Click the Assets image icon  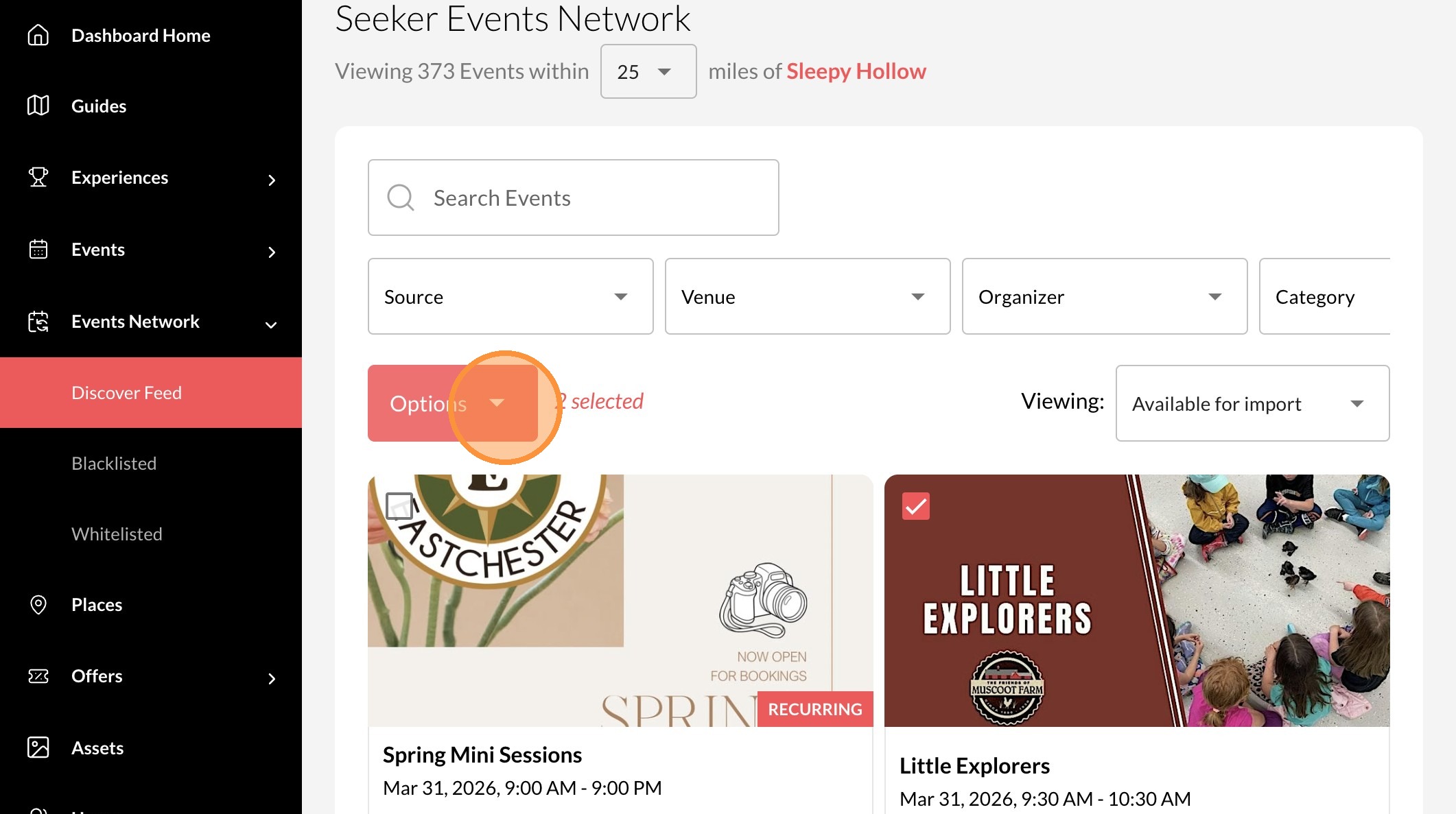point(38,747)
